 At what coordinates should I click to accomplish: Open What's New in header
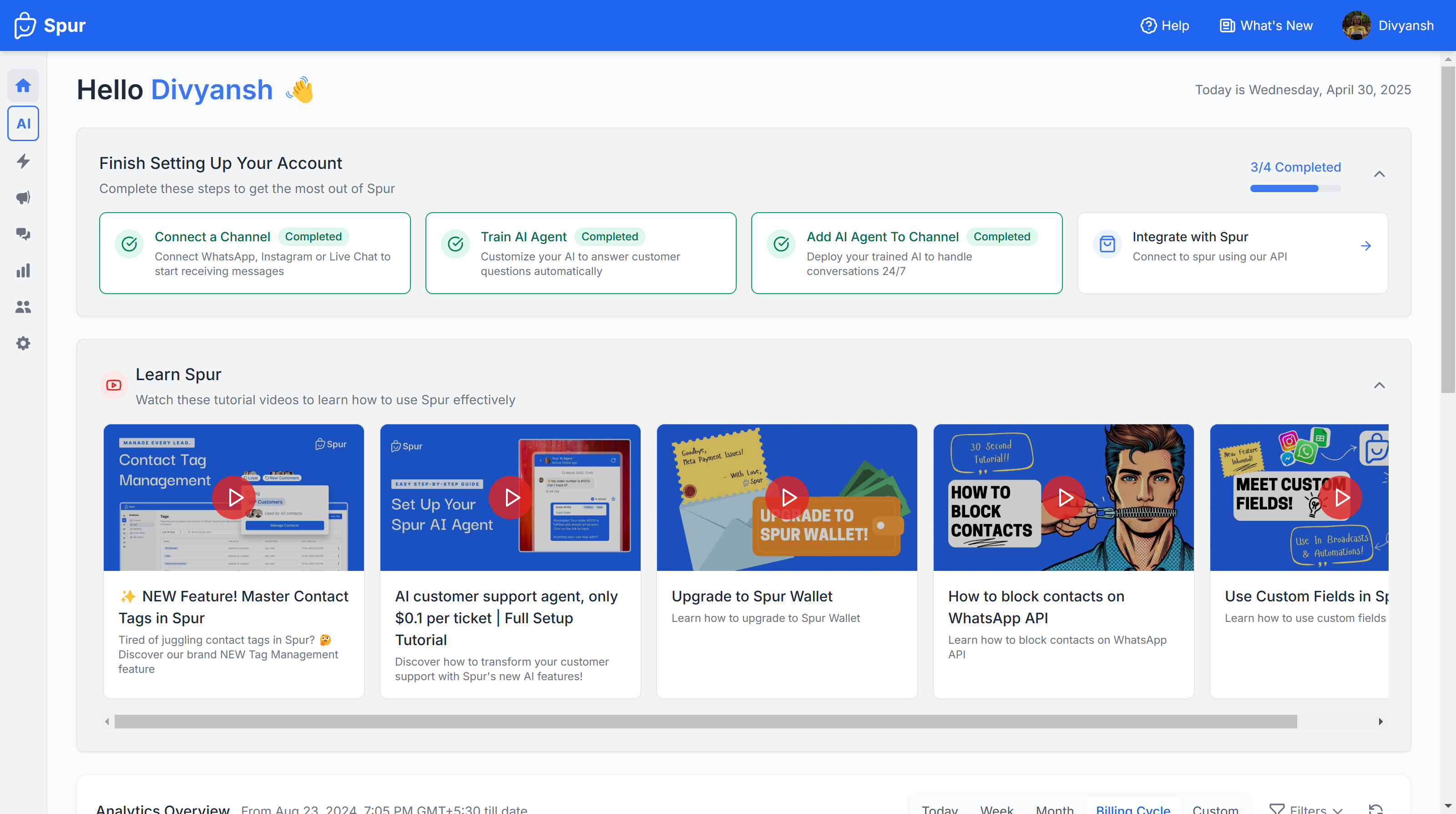point(1266,25)
